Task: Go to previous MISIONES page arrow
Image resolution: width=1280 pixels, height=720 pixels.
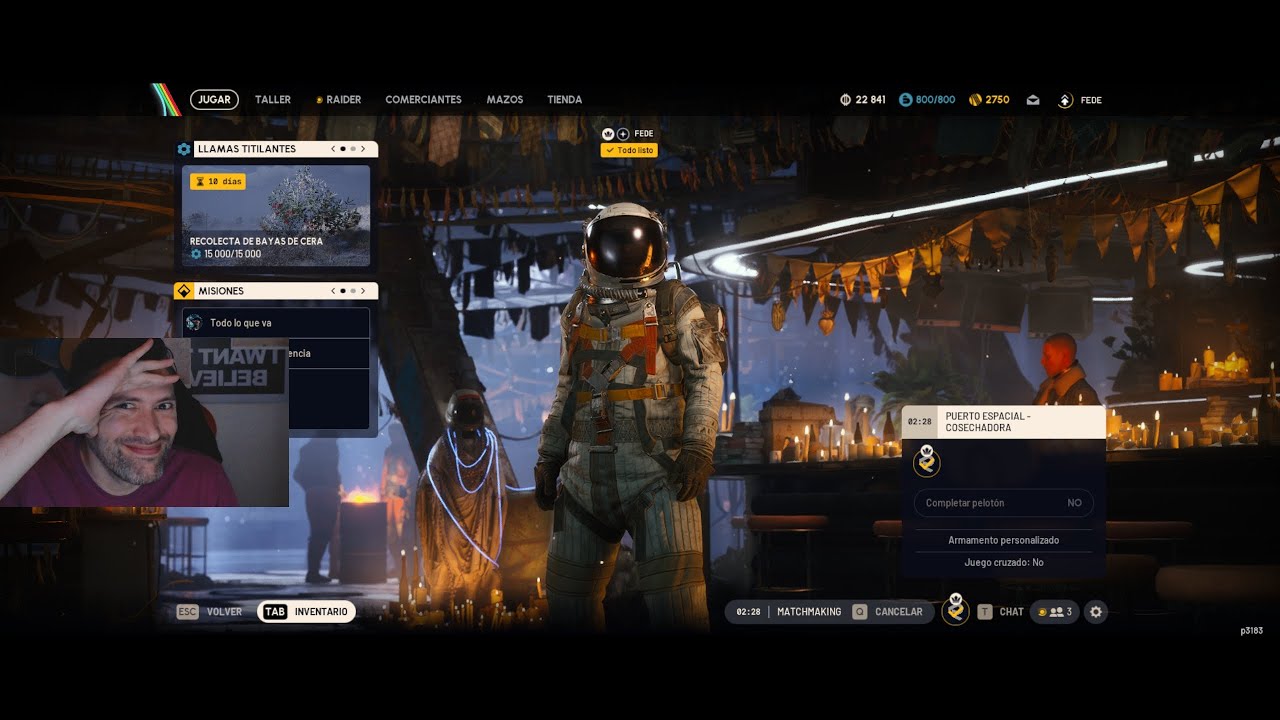Action: click(333, 291)
